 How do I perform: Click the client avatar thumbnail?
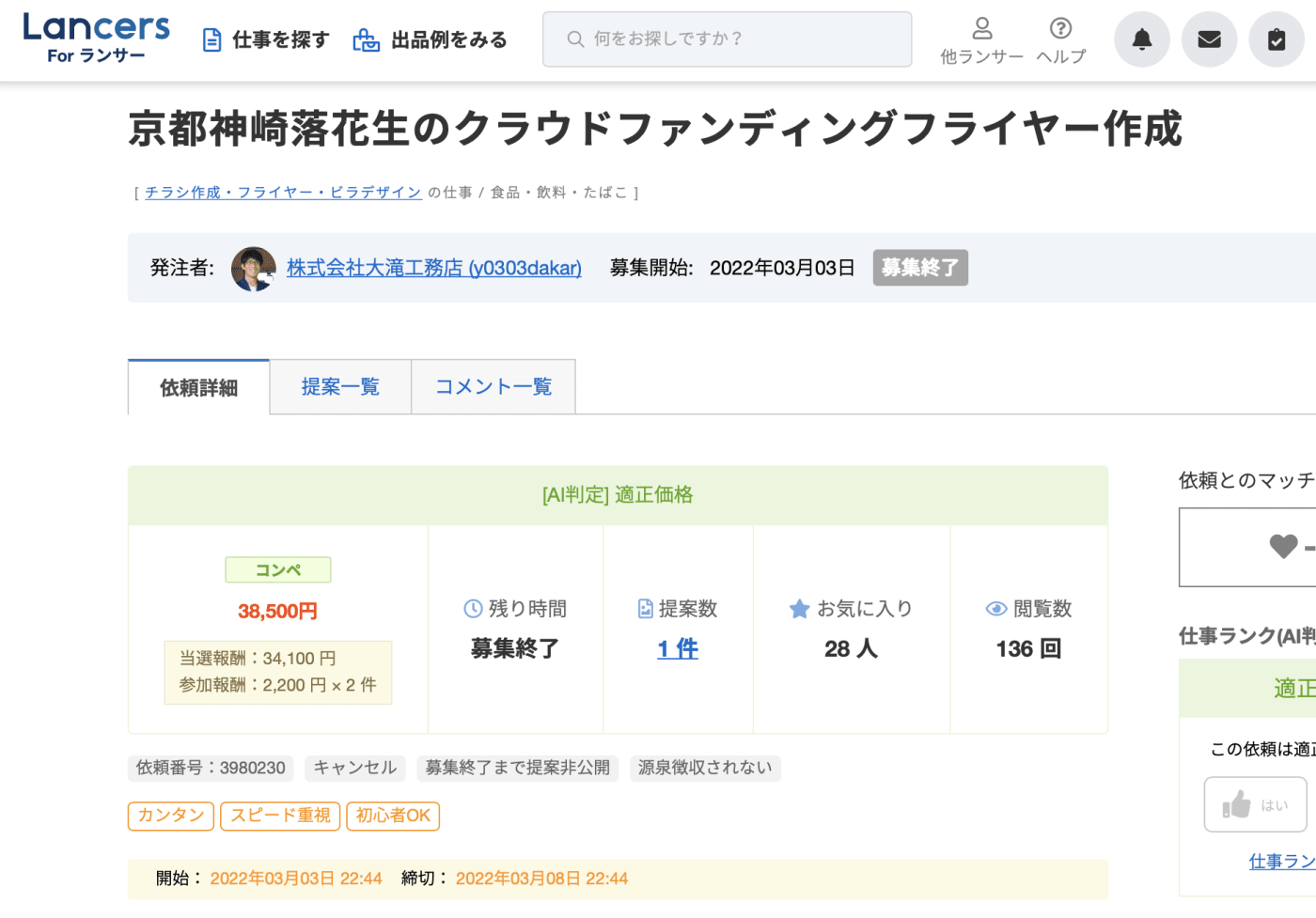[254, 269]
